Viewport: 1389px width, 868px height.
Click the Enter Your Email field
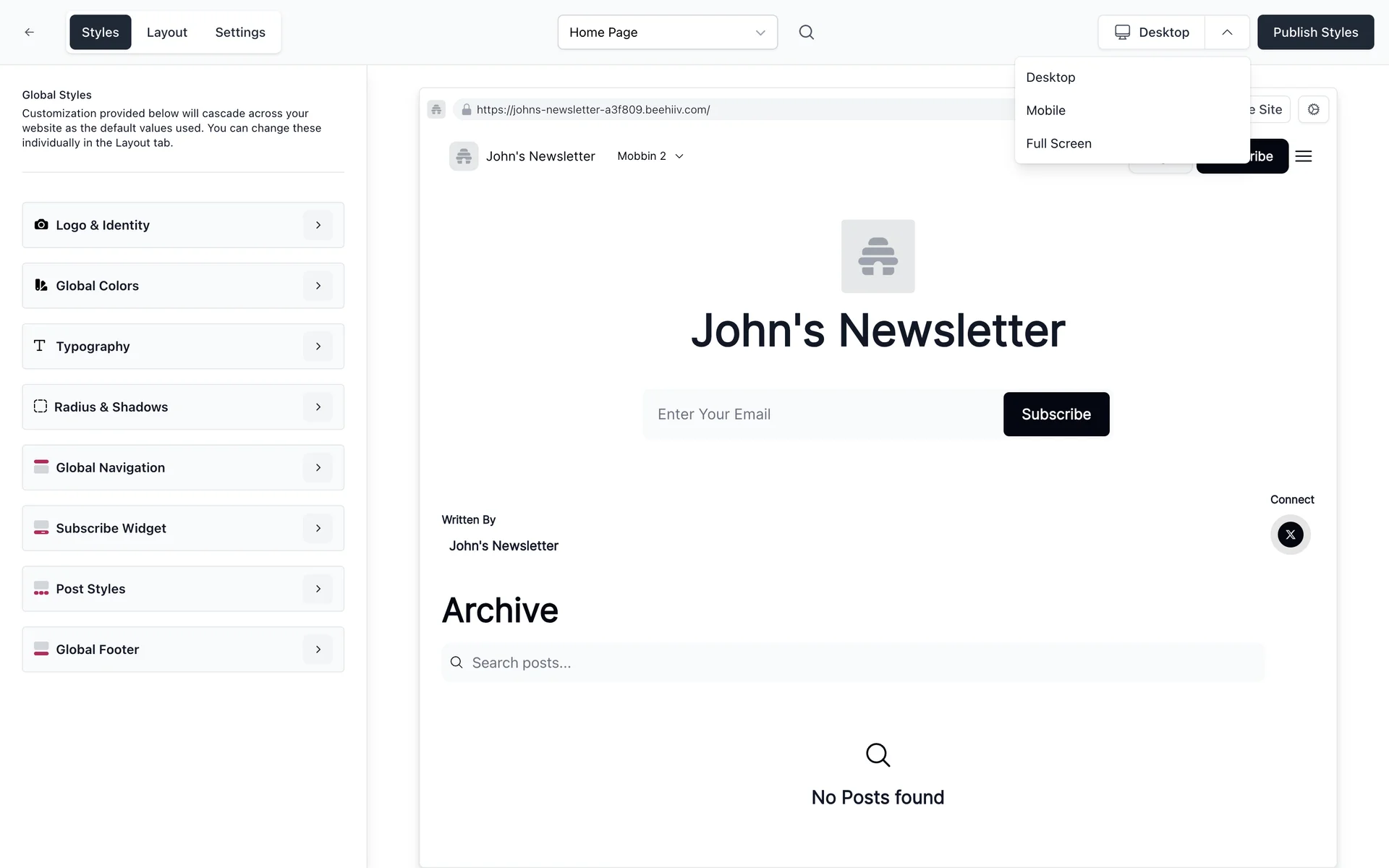tap(823, 414)
